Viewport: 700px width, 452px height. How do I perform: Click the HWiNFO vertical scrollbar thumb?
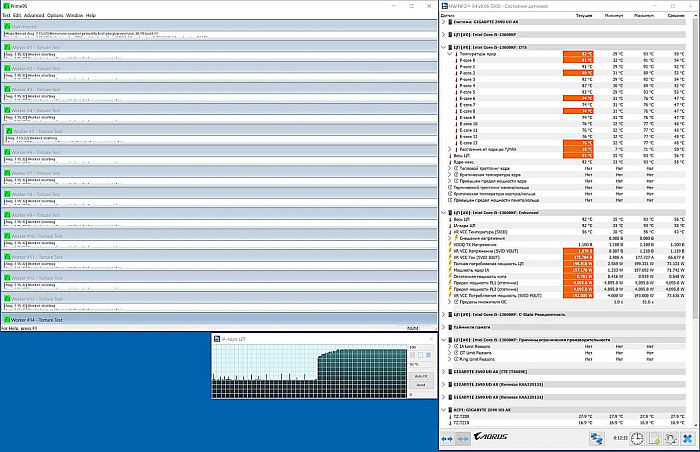click(696, 169)
